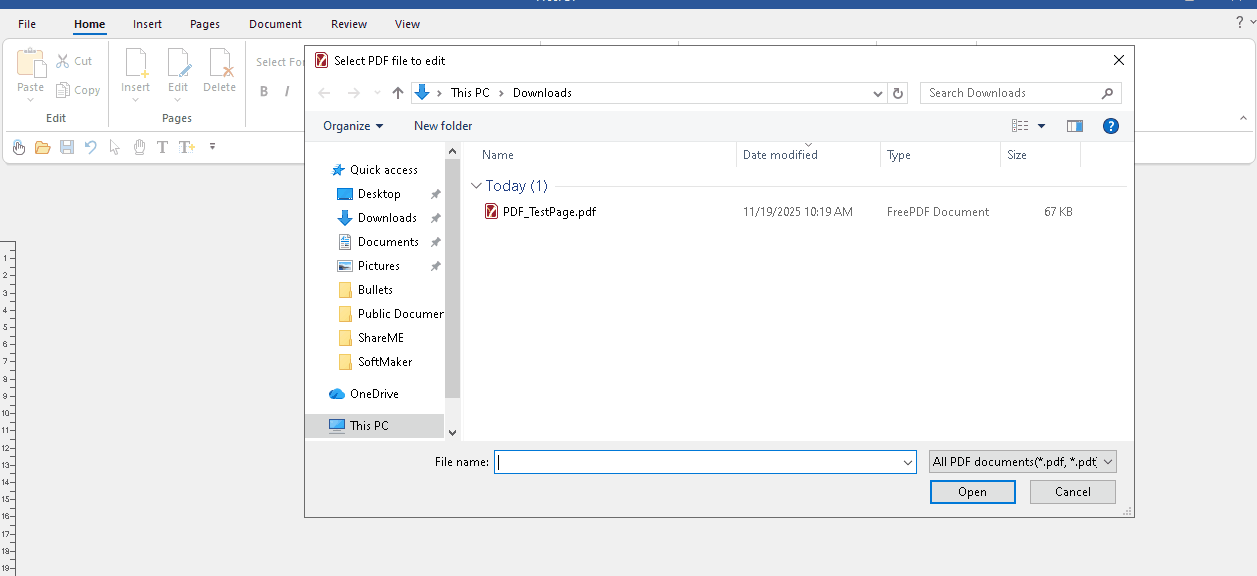Open the blue help question mark
This screenshot has width=1257, height=576.
pos(1110,126)
